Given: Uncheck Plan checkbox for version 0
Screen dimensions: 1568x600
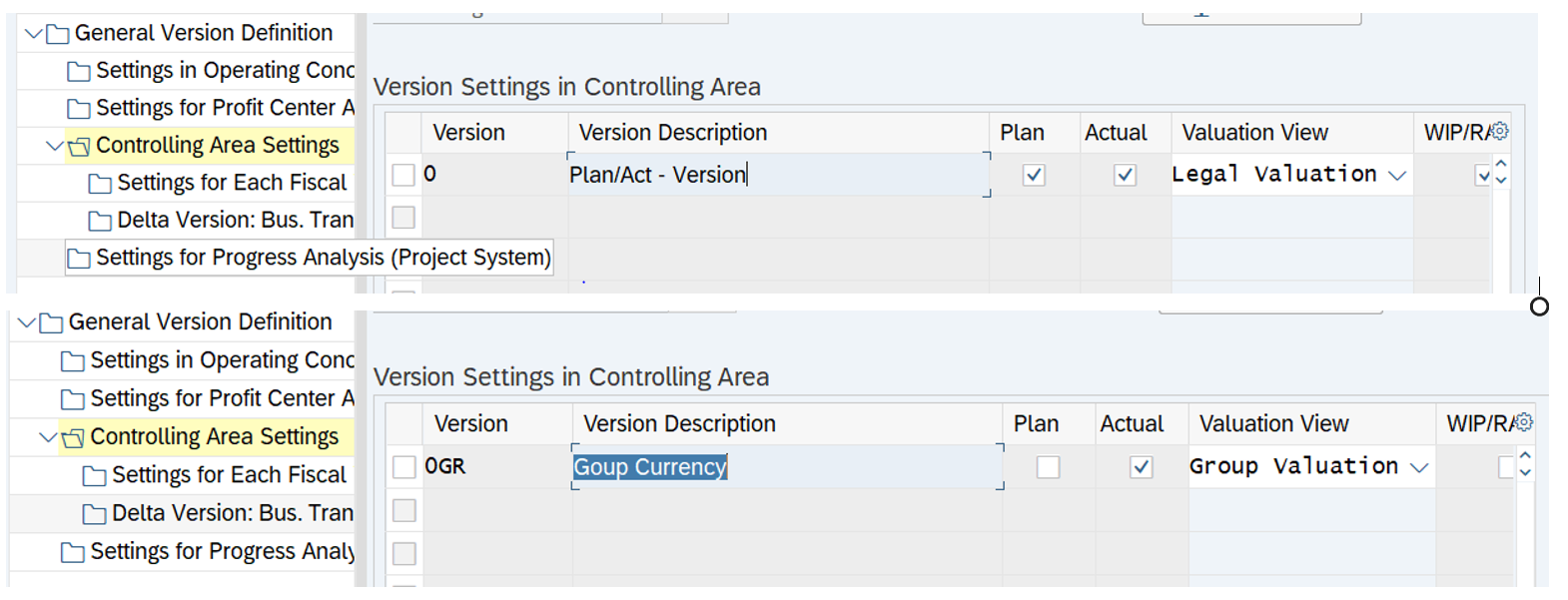Looking at the screenshot, I should pyautogui.click(x=1034, y=176).
